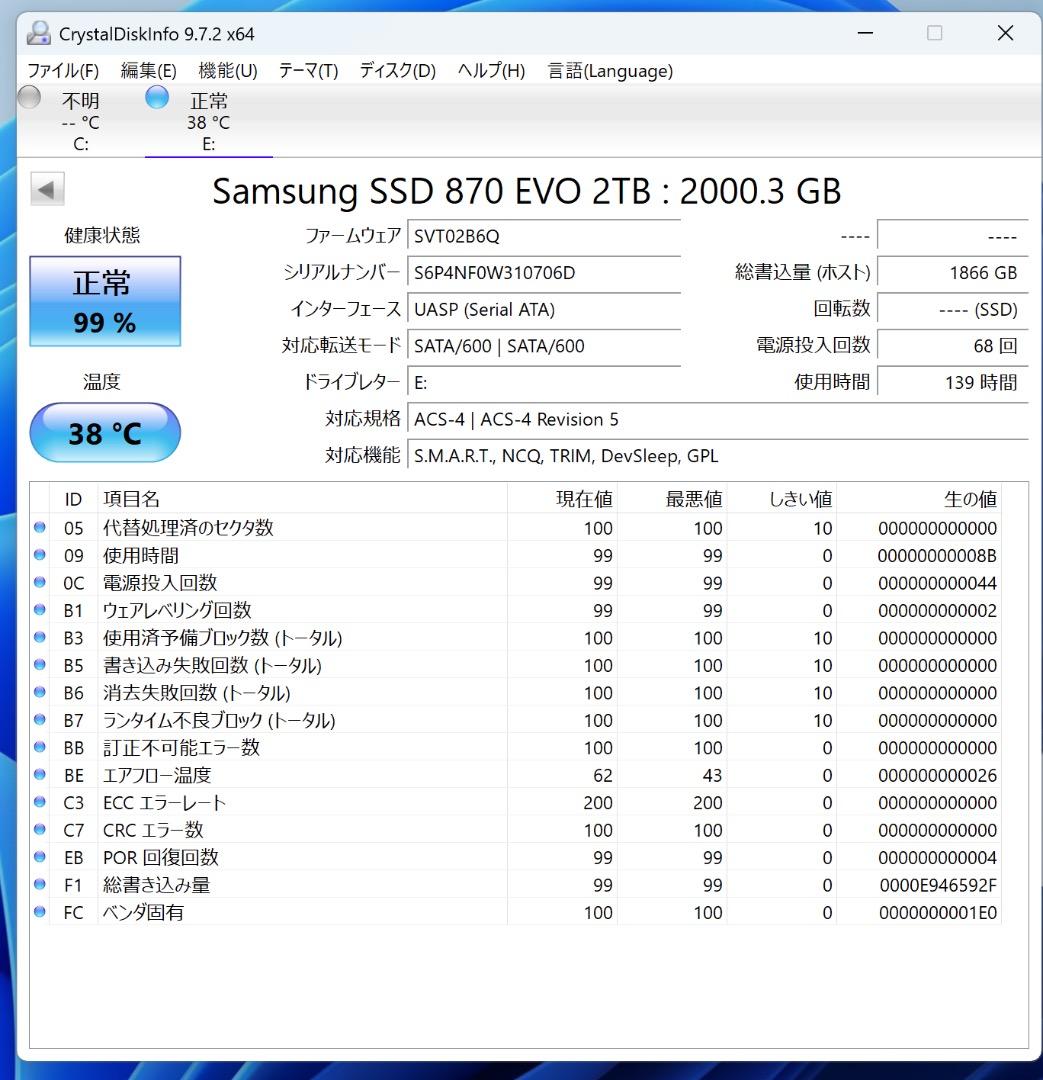
Task: Open the 言語(Language) menu
Action: click(x=610, y=71)
